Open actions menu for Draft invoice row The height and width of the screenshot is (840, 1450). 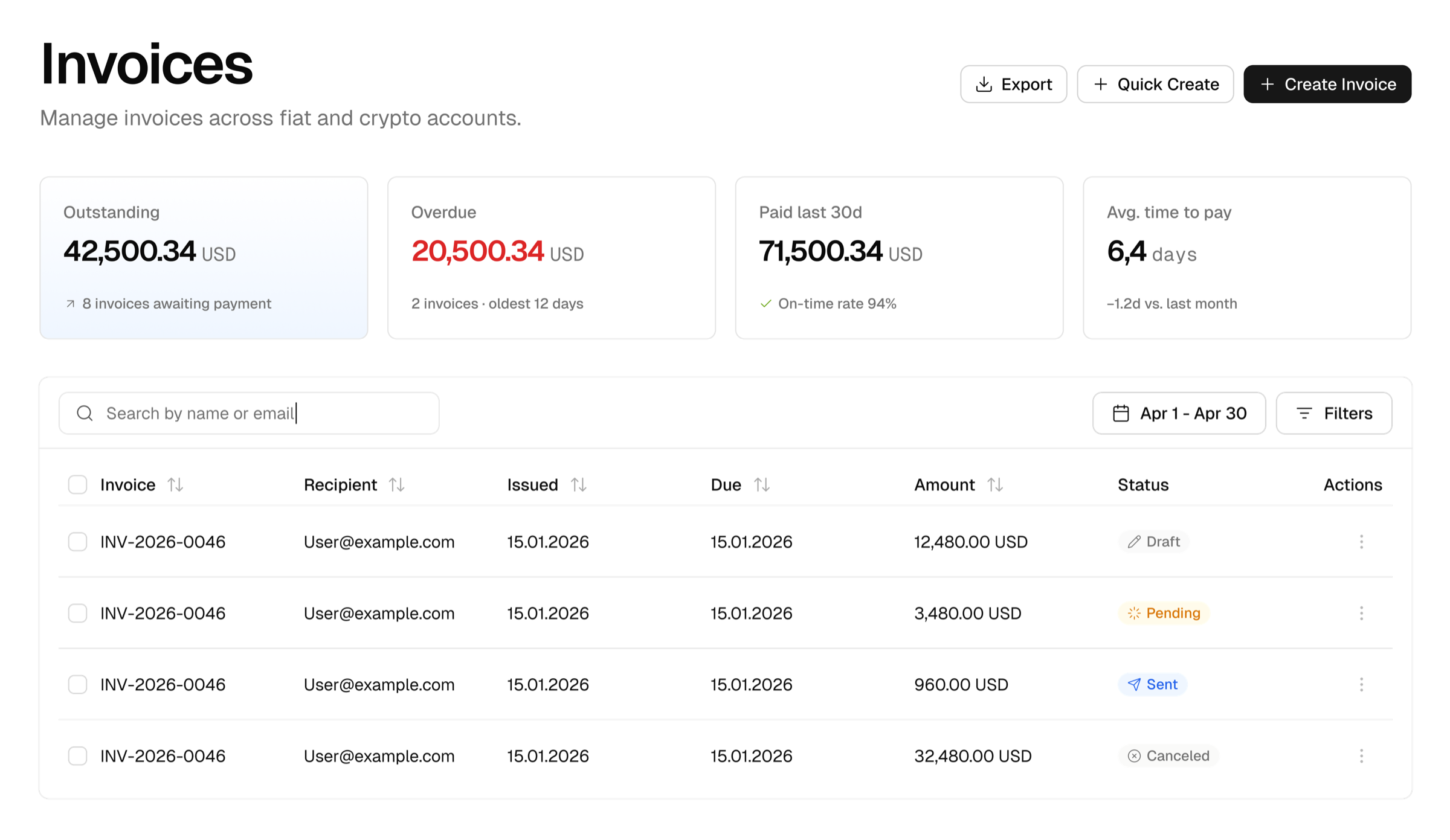click(x=1361, y=542)
